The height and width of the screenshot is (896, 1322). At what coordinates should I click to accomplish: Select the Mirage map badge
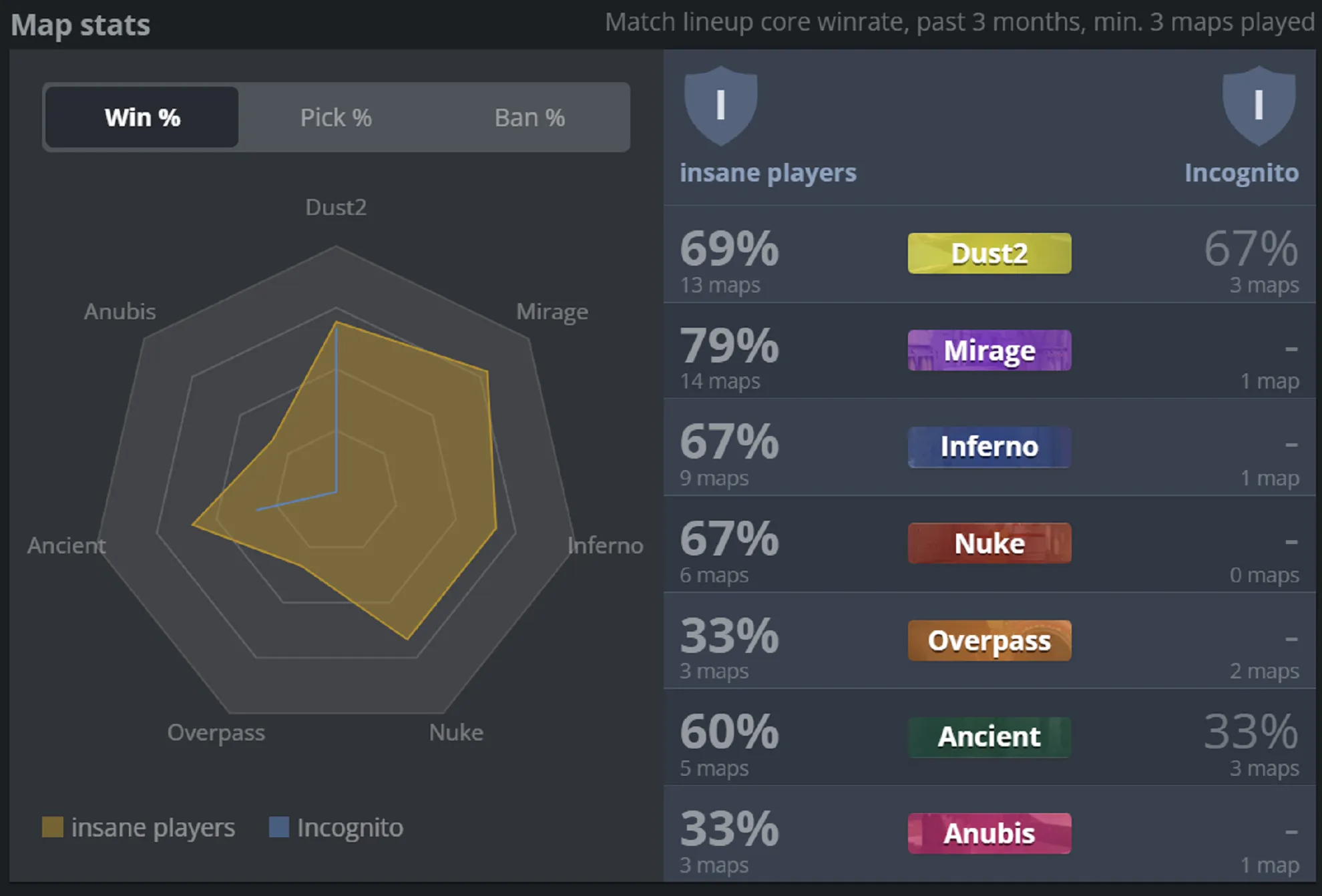[989, 351]
